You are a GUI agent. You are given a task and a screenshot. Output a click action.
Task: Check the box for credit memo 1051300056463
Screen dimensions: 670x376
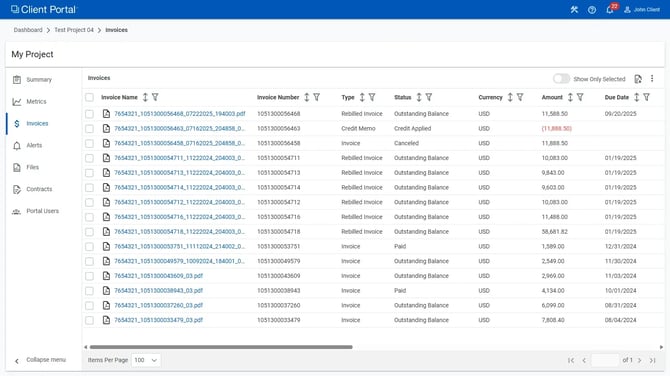89,129
